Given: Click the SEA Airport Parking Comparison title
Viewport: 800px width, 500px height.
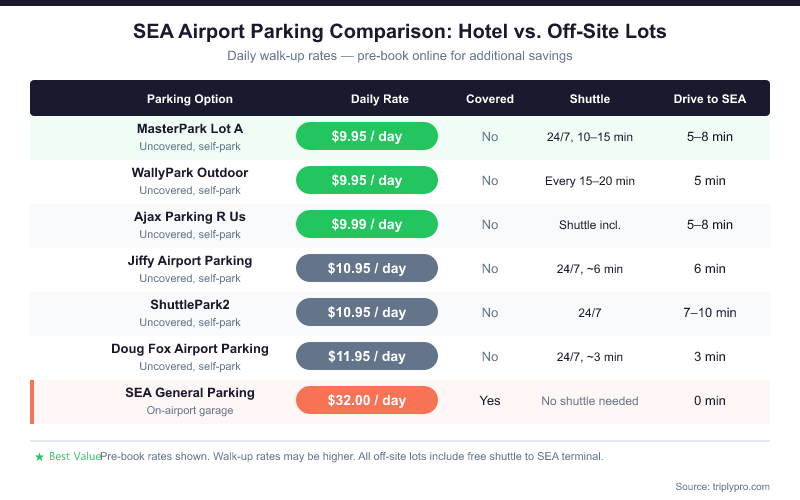Looking at the screenshot, I should [400, 32].
